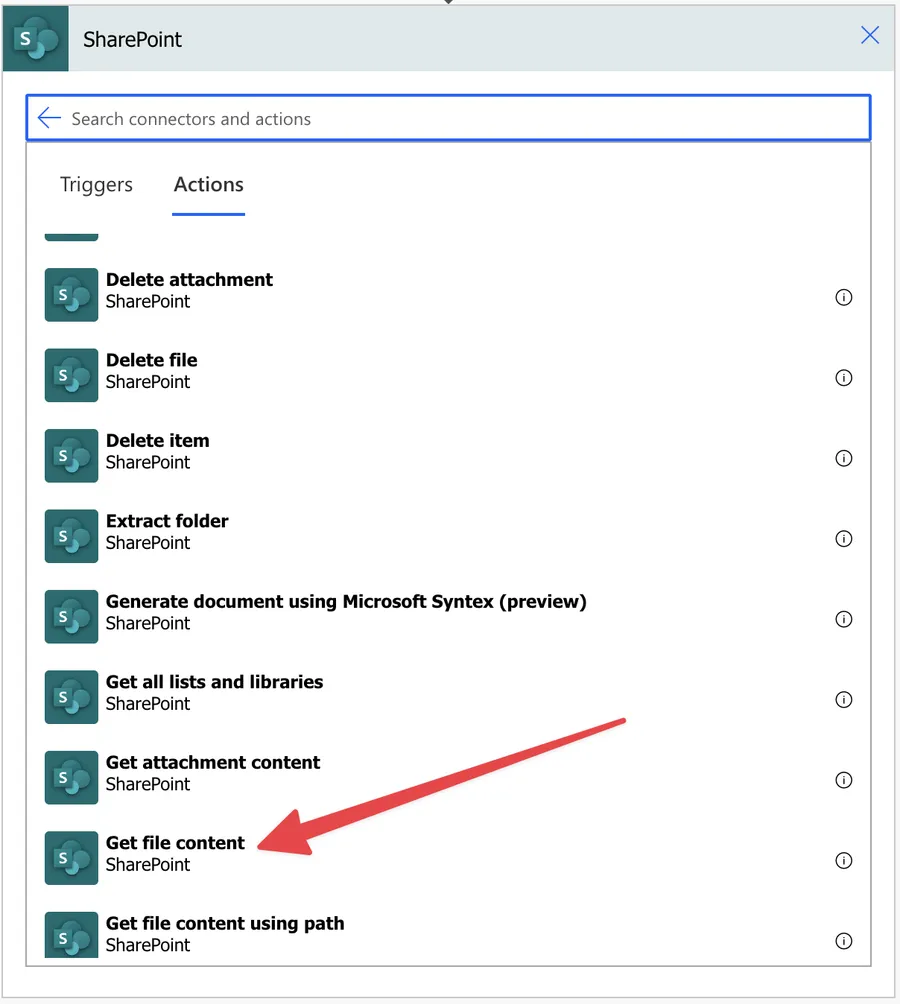900x1004 pixels.
Task: View info for the Extract folder action
Action: tap(843, 538)
